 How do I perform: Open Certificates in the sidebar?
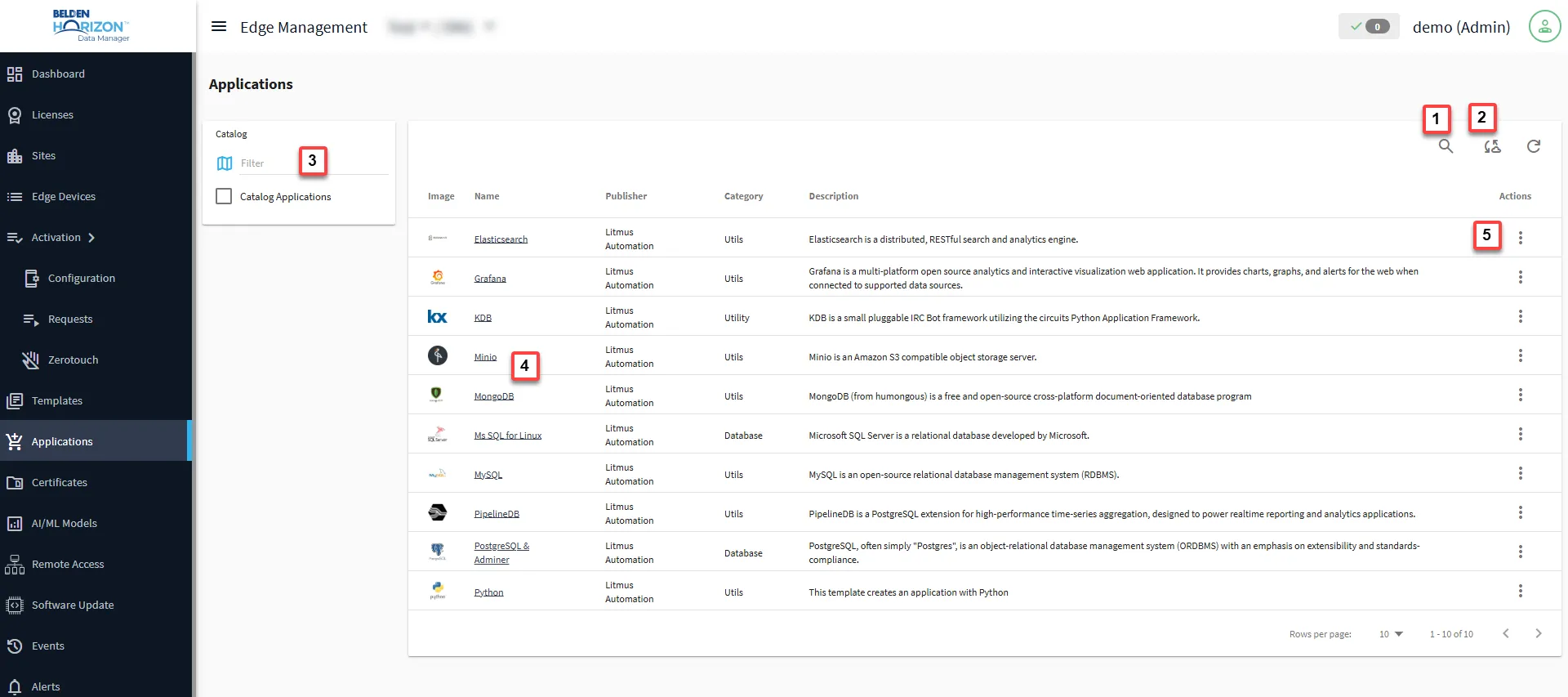pyautogui.click(x=96, y=482)
